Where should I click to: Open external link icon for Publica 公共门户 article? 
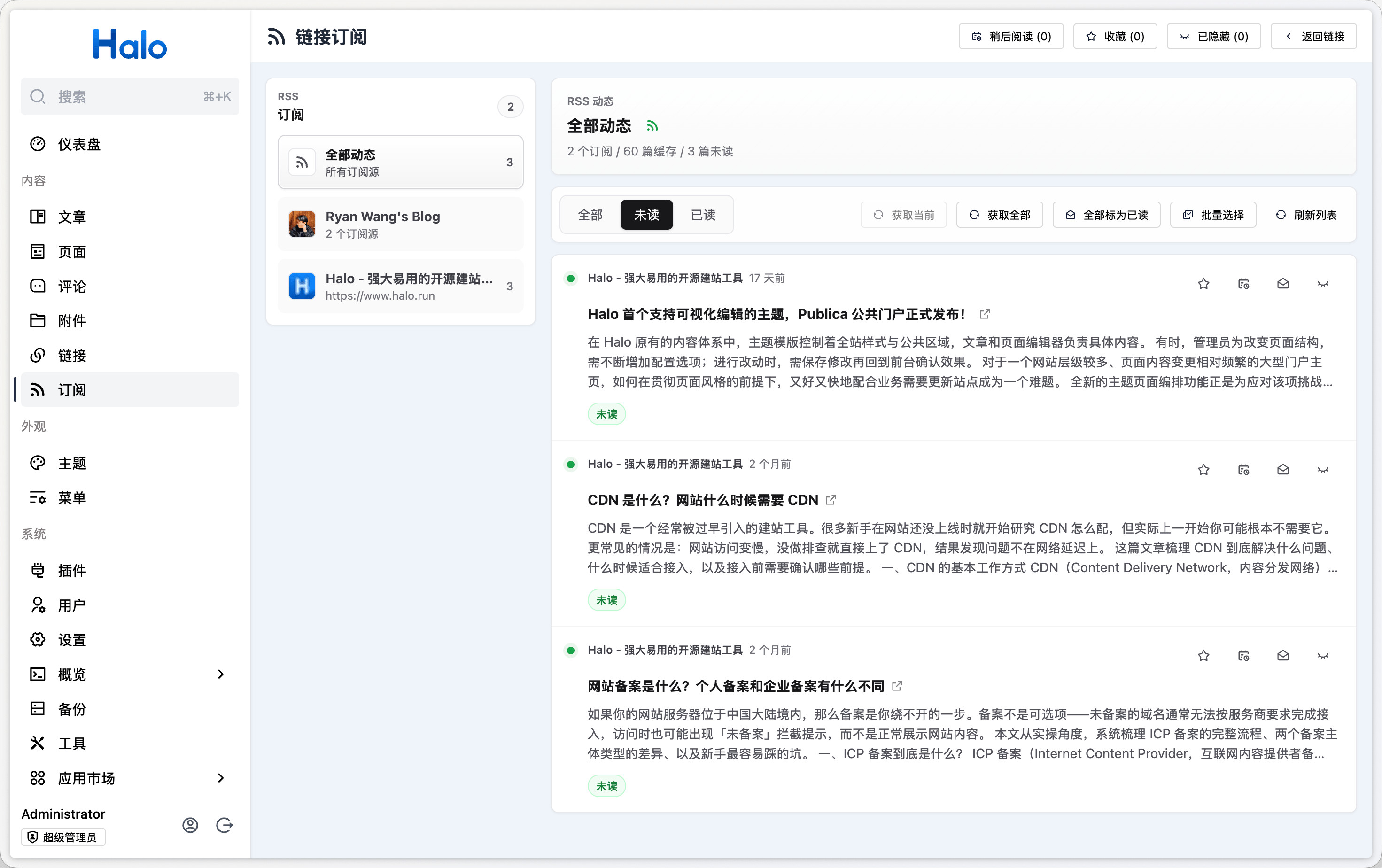coord(985,314)
